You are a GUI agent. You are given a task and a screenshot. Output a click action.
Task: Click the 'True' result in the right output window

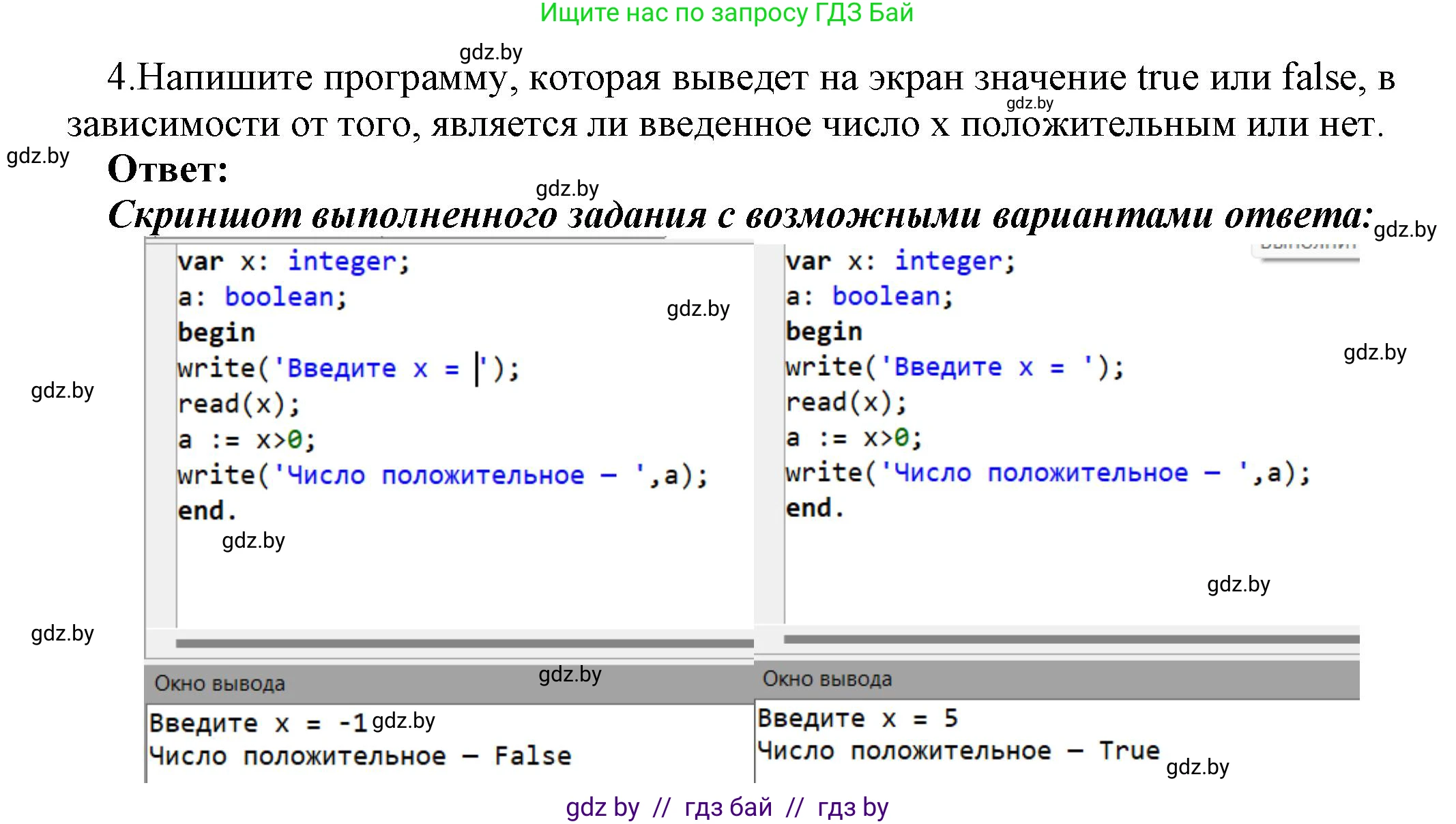coord(1129,750)
